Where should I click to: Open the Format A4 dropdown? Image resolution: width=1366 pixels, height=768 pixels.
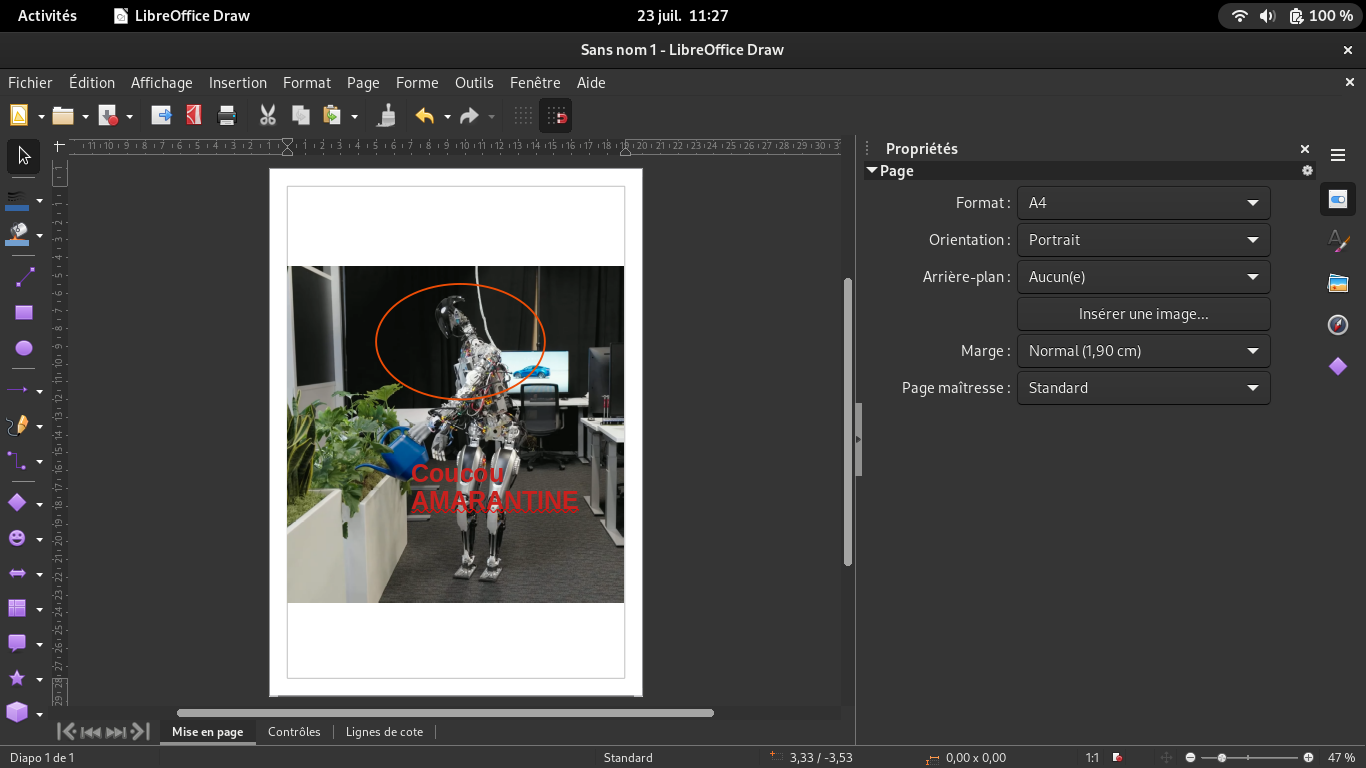1144,203
